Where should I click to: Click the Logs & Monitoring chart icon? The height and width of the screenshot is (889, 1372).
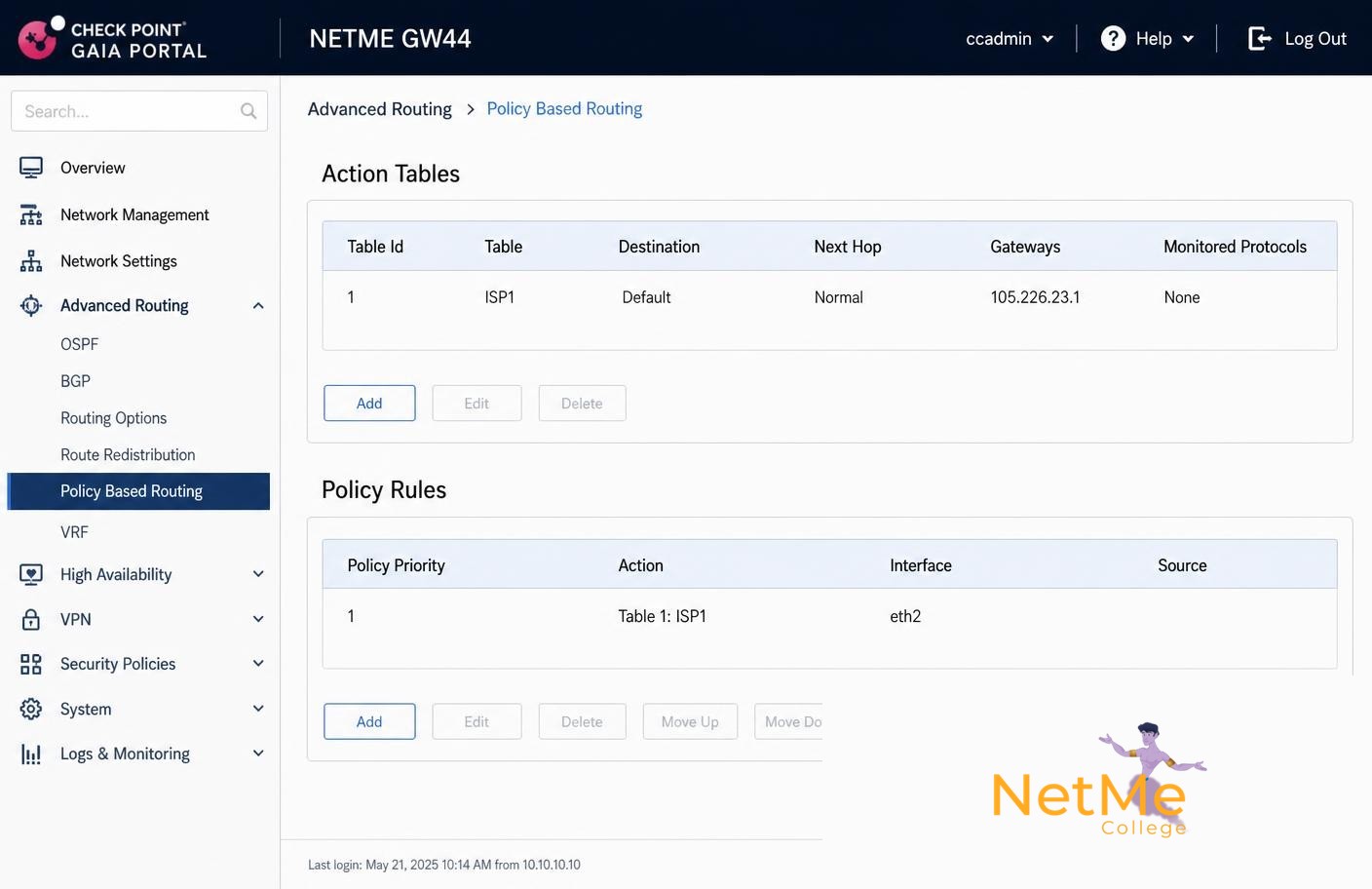coord(31,754)
